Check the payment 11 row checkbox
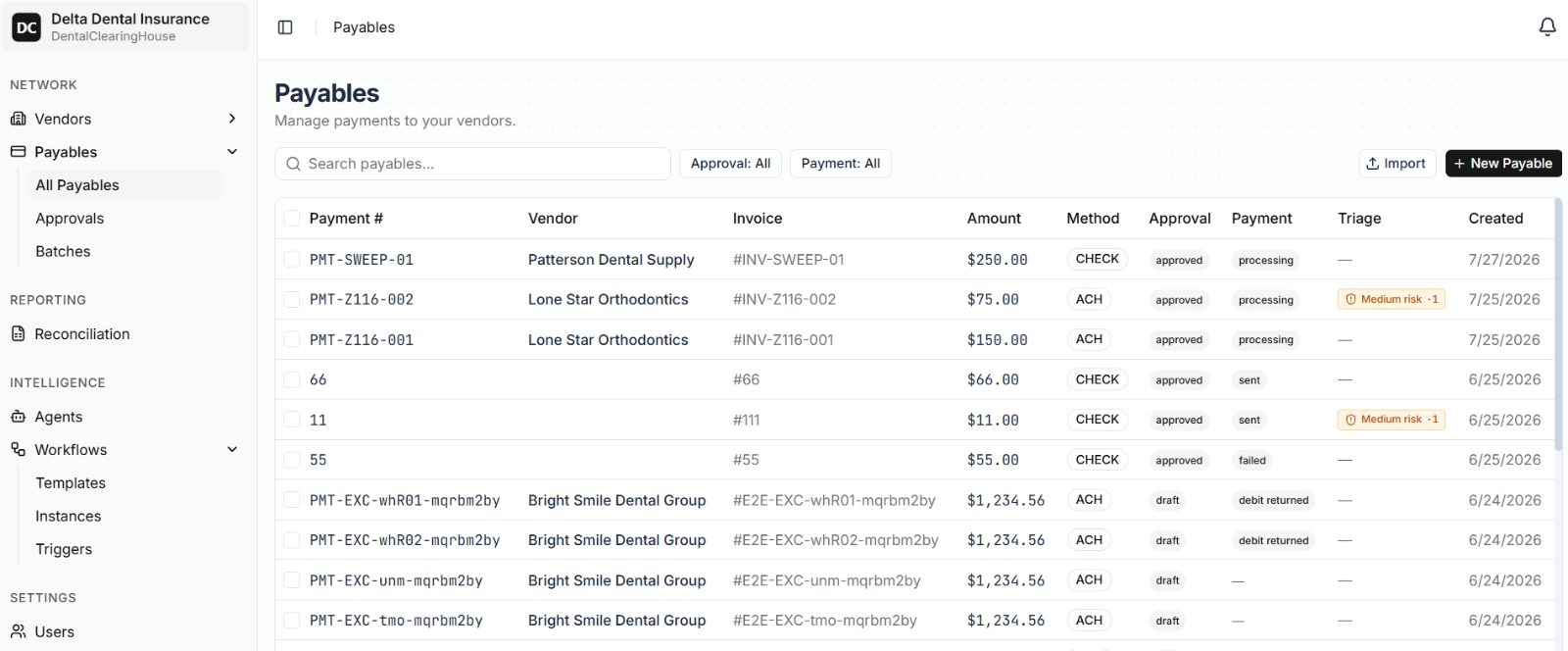Viewport: 1568px width, 651px height. pos(291,421)
